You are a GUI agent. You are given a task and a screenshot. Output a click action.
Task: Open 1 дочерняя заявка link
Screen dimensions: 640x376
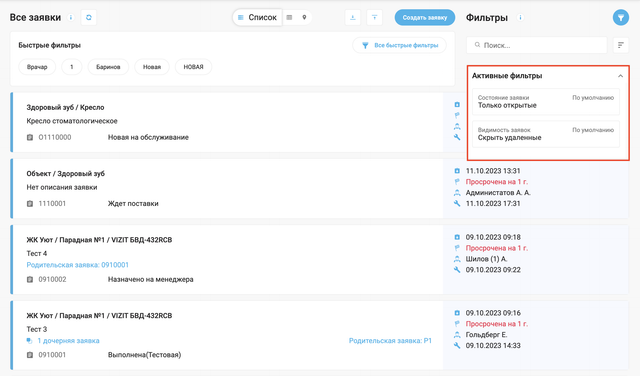click(x=69, y=341)
